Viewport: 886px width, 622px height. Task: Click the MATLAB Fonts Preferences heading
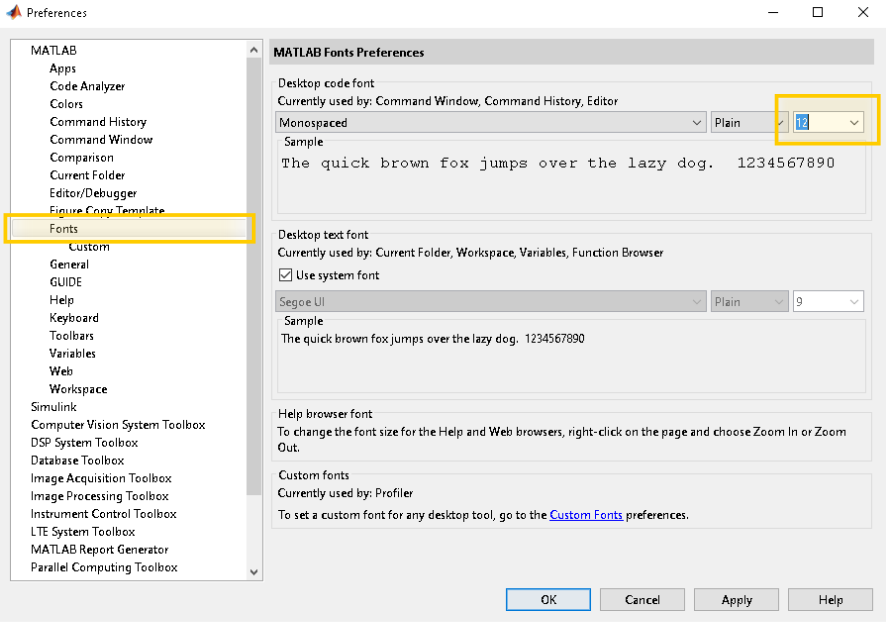tap(349, 53)
